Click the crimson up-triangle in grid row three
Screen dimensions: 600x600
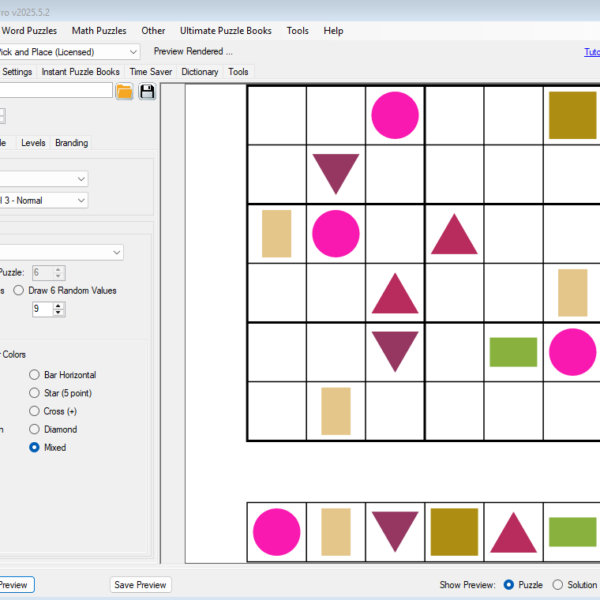[454, 234]
